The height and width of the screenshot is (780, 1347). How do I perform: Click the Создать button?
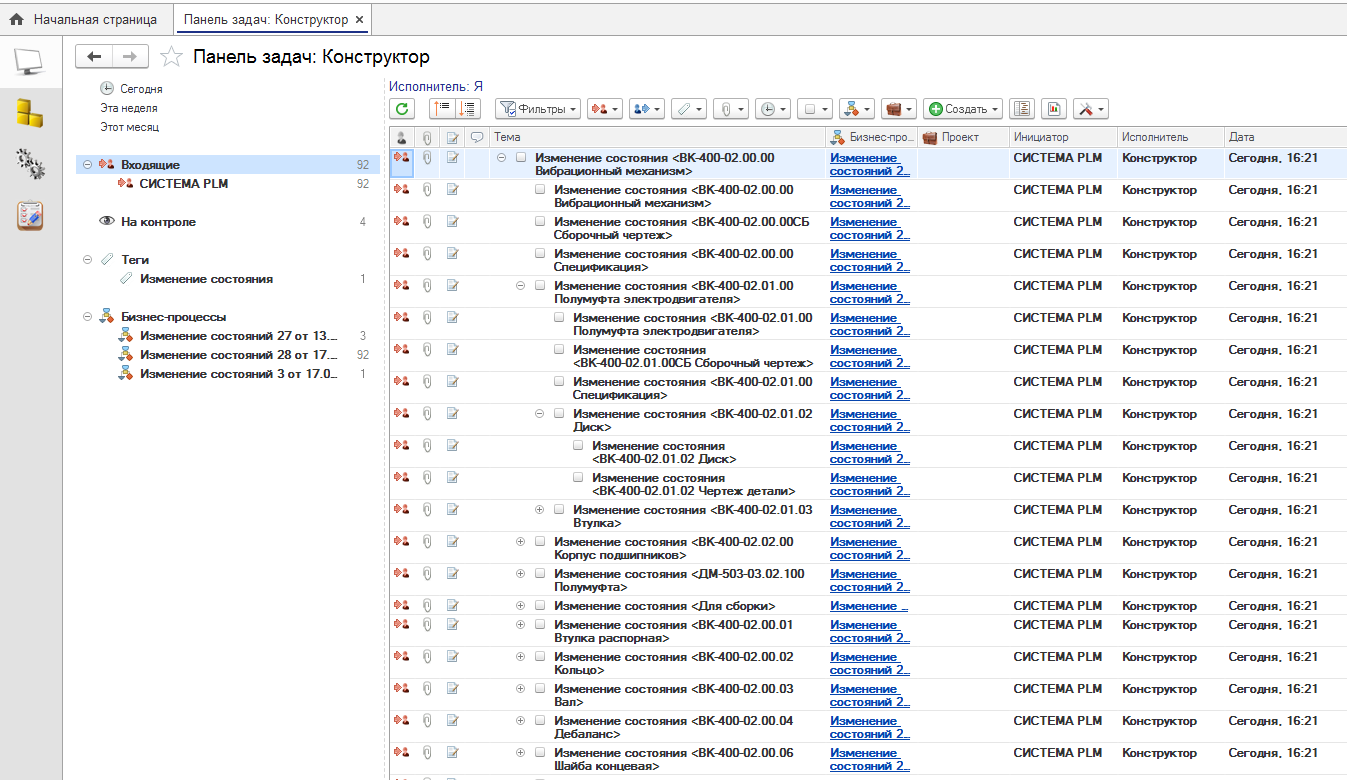962,109
